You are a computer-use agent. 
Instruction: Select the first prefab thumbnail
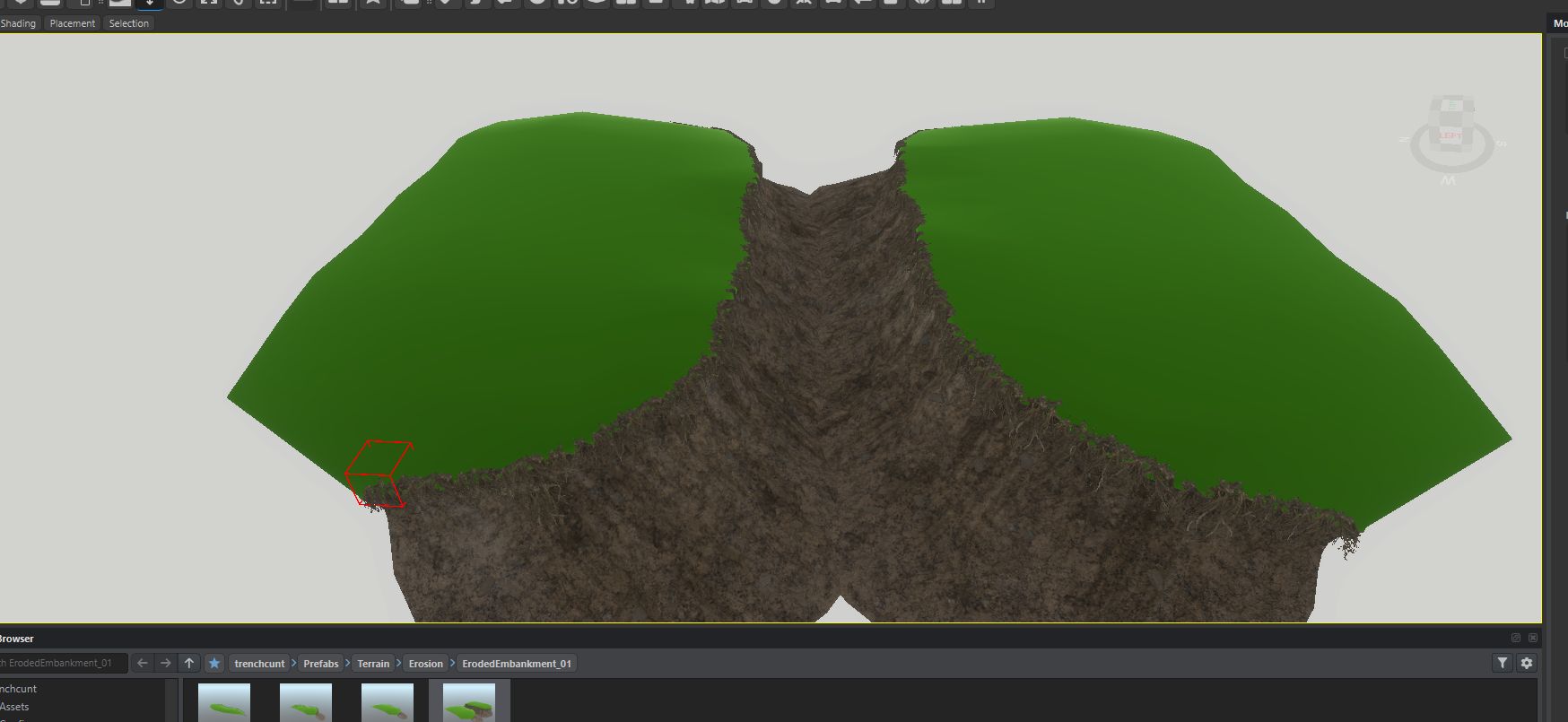[224, 702]
